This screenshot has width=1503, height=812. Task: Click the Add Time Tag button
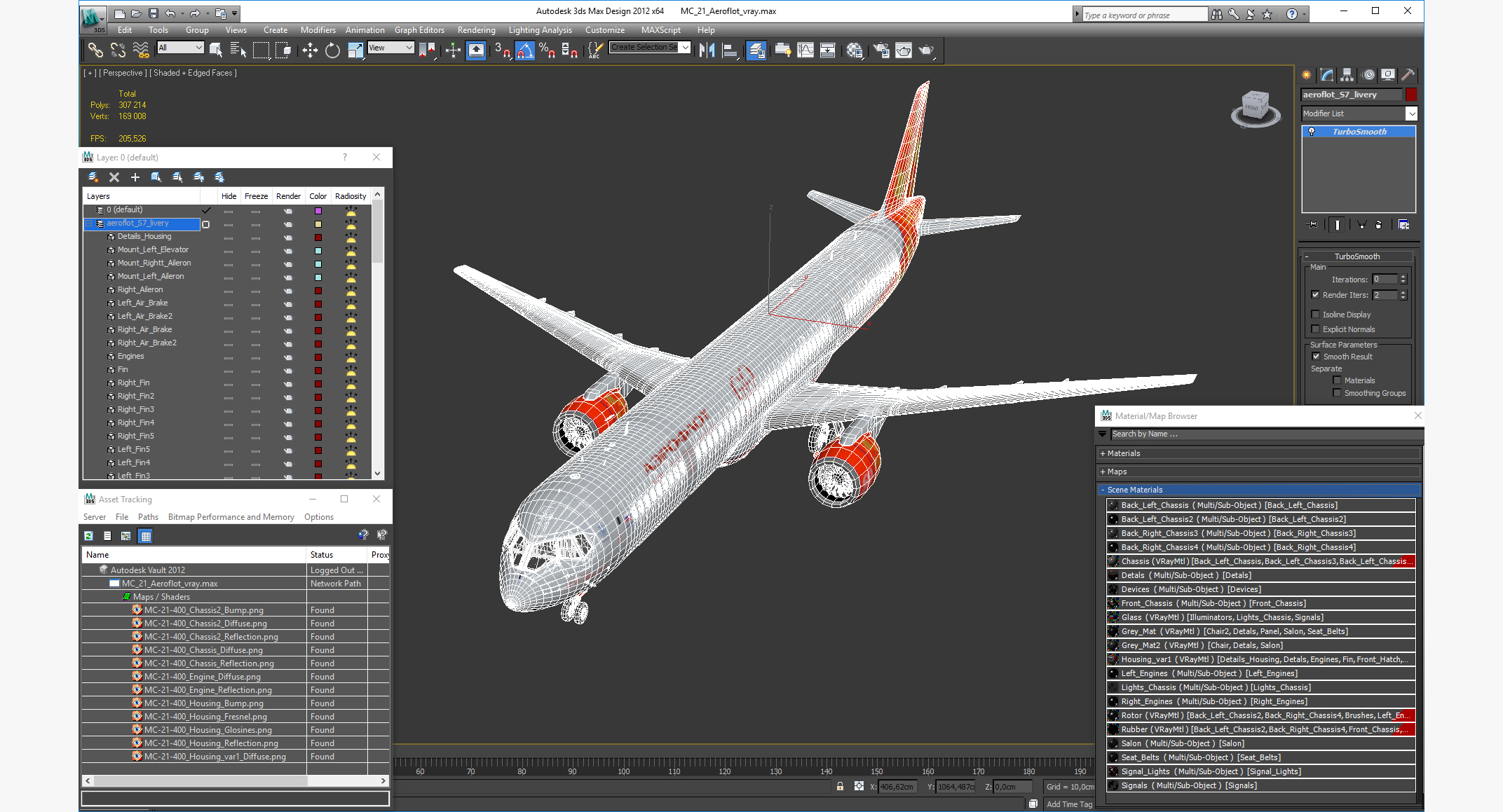click(1069, 804)
